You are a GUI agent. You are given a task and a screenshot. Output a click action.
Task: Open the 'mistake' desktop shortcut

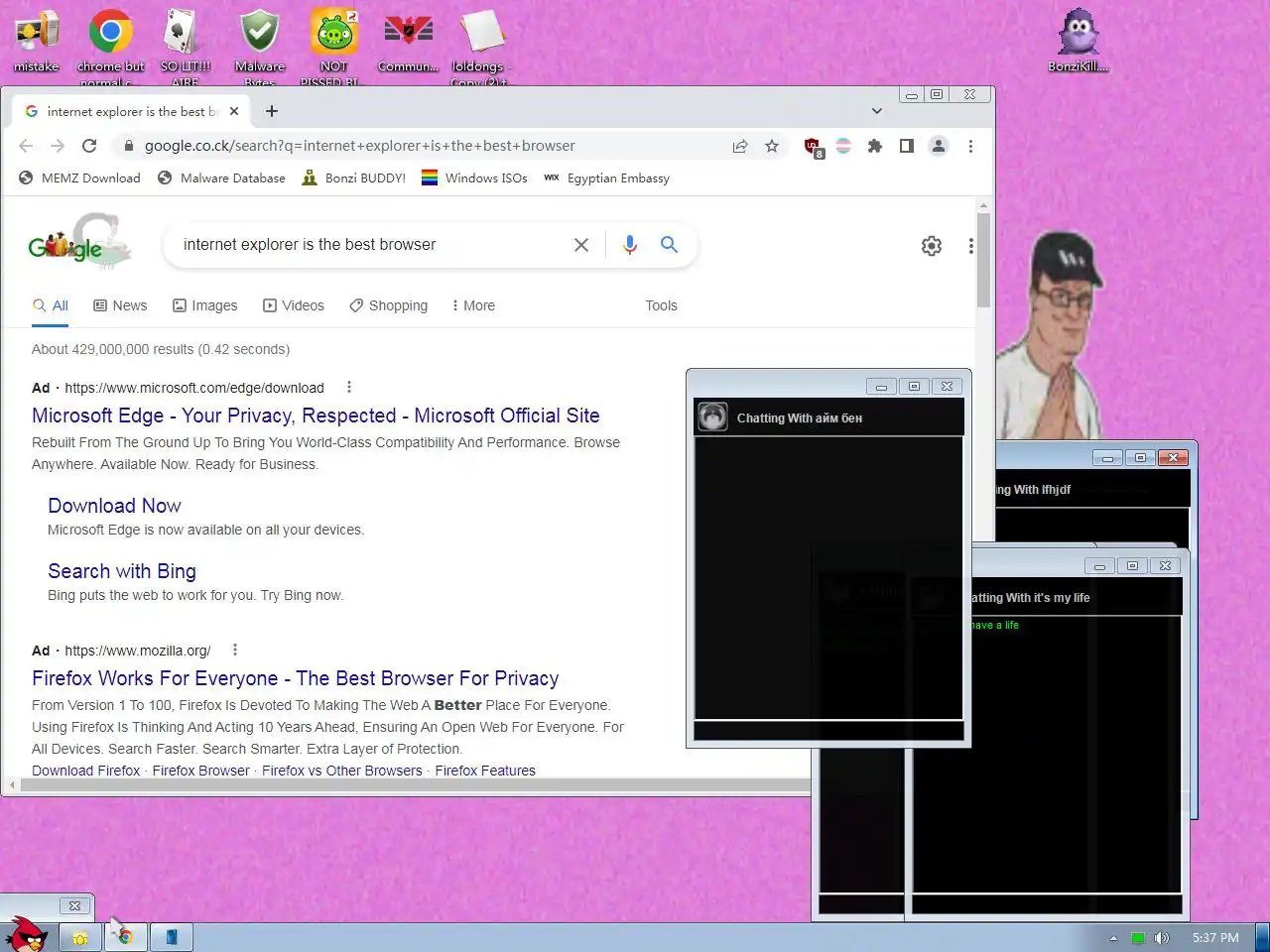(x=37, y=41)
